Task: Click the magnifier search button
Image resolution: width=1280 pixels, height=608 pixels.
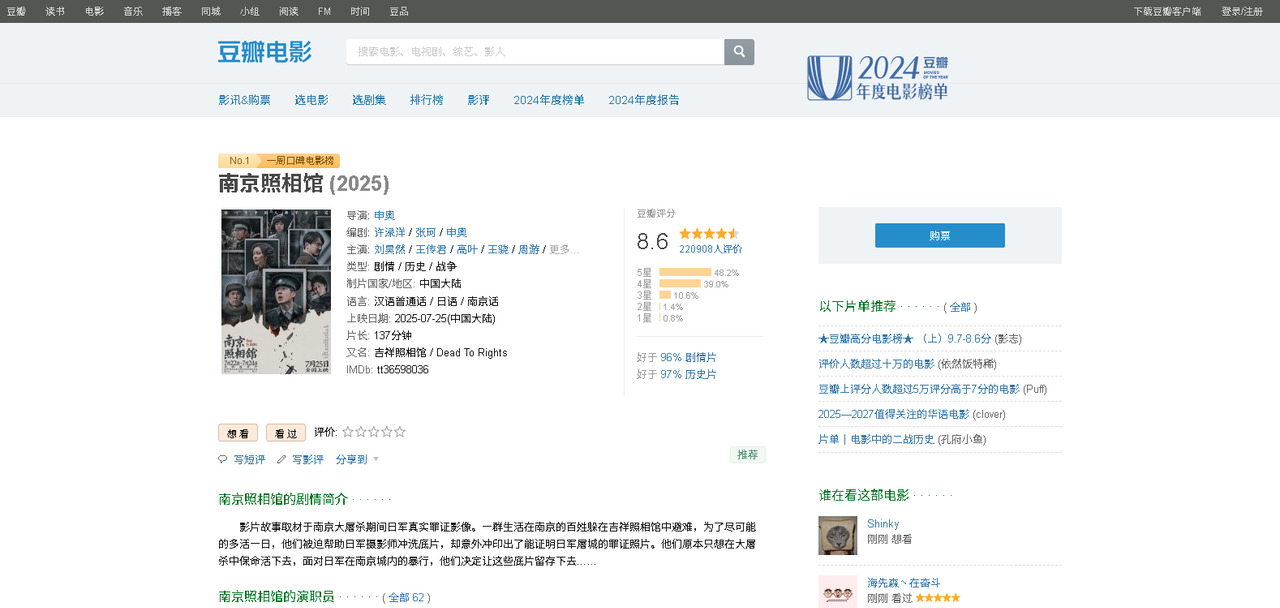Action: click(739, 52)
